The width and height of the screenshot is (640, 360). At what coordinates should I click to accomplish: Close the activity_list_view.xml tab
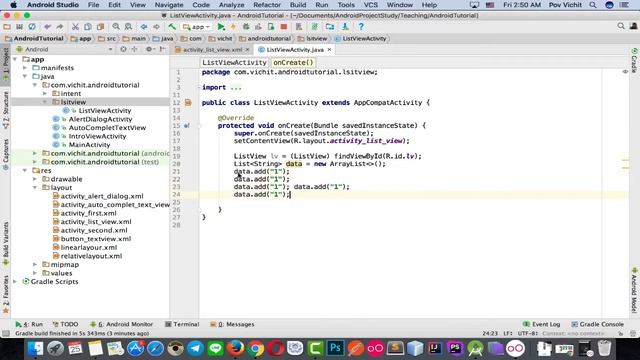tap(247, 49)
